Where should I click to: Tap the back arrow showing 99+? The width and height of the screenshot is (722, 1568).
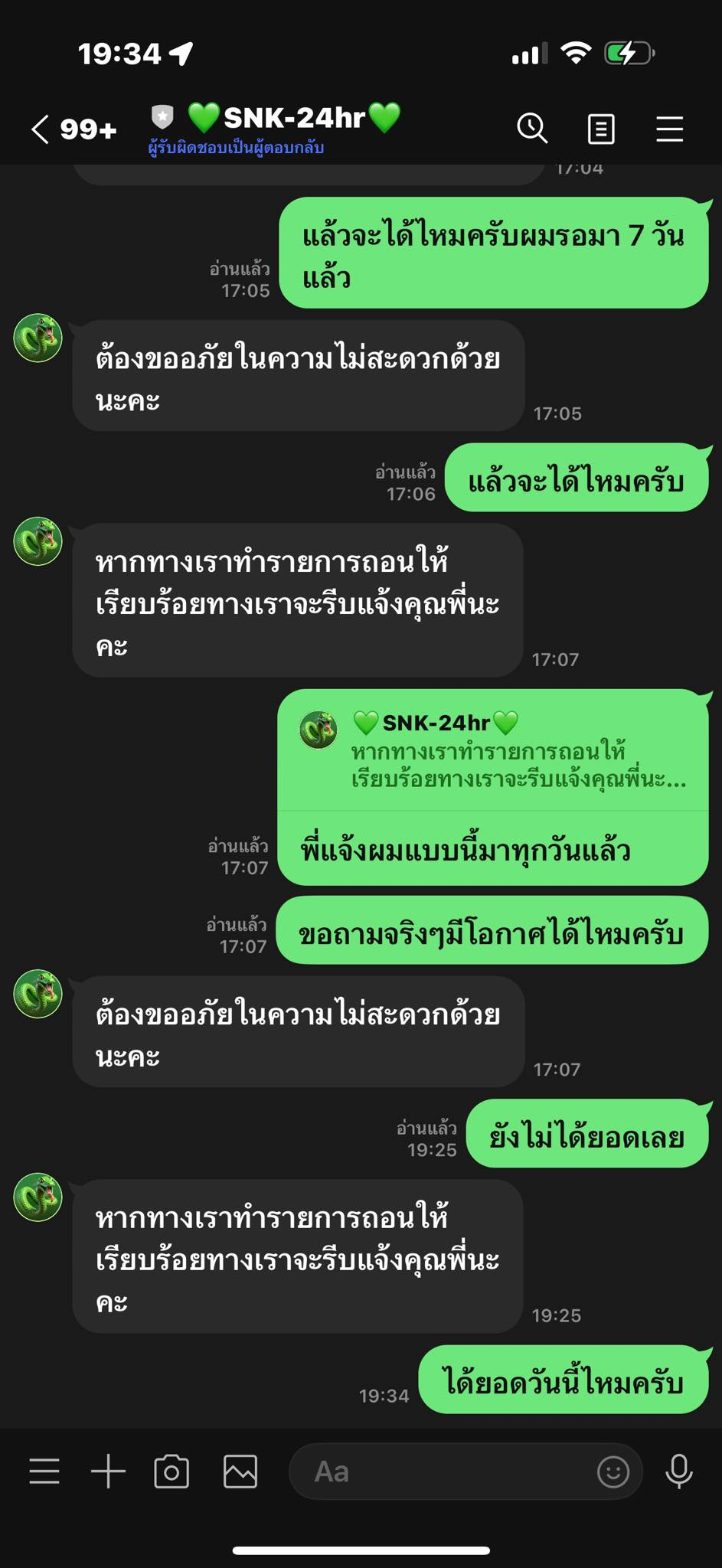(74, 129)
